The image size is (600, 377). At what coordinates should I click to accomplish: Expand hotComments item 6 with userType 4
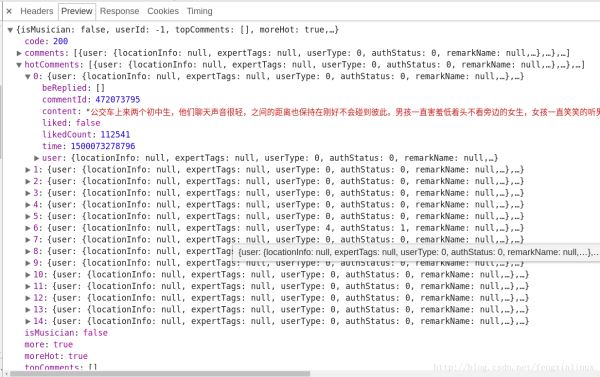pyautogui.click(x=28, y=228)
